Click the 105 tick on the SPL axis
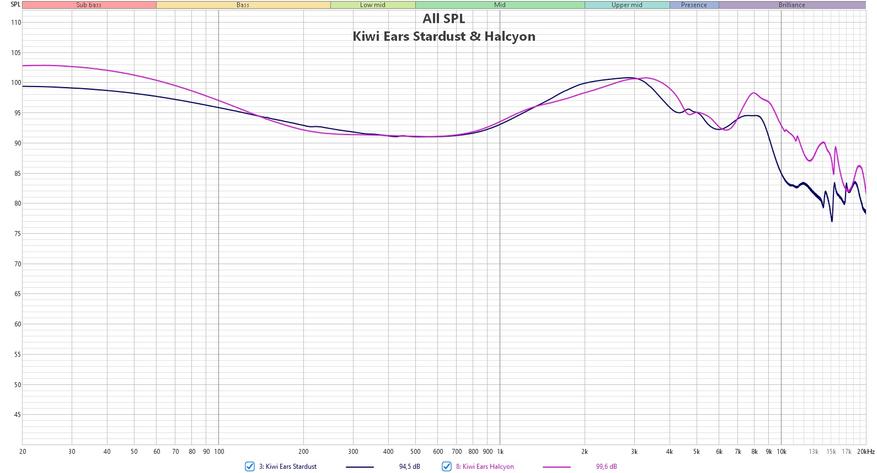This screenshot has height=473, width=877. coord(16,53)
